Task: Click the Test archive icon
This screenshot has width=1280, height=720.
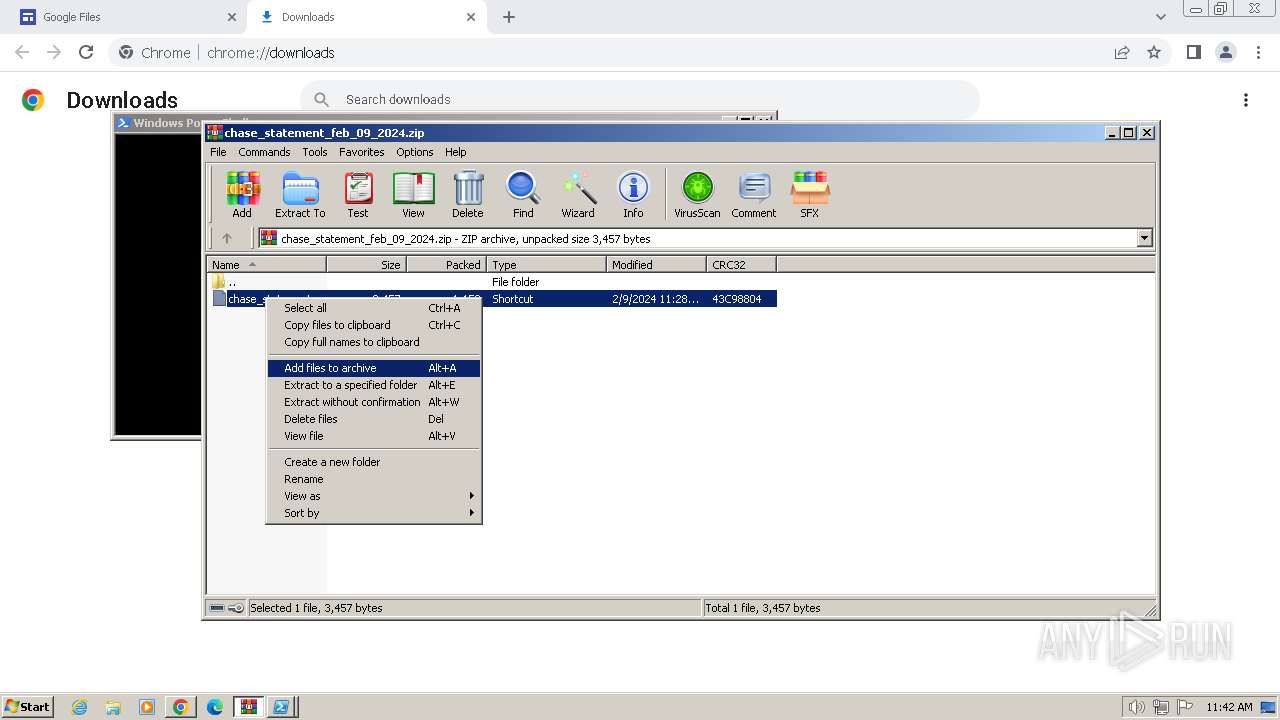Action: tap(358, 194)
